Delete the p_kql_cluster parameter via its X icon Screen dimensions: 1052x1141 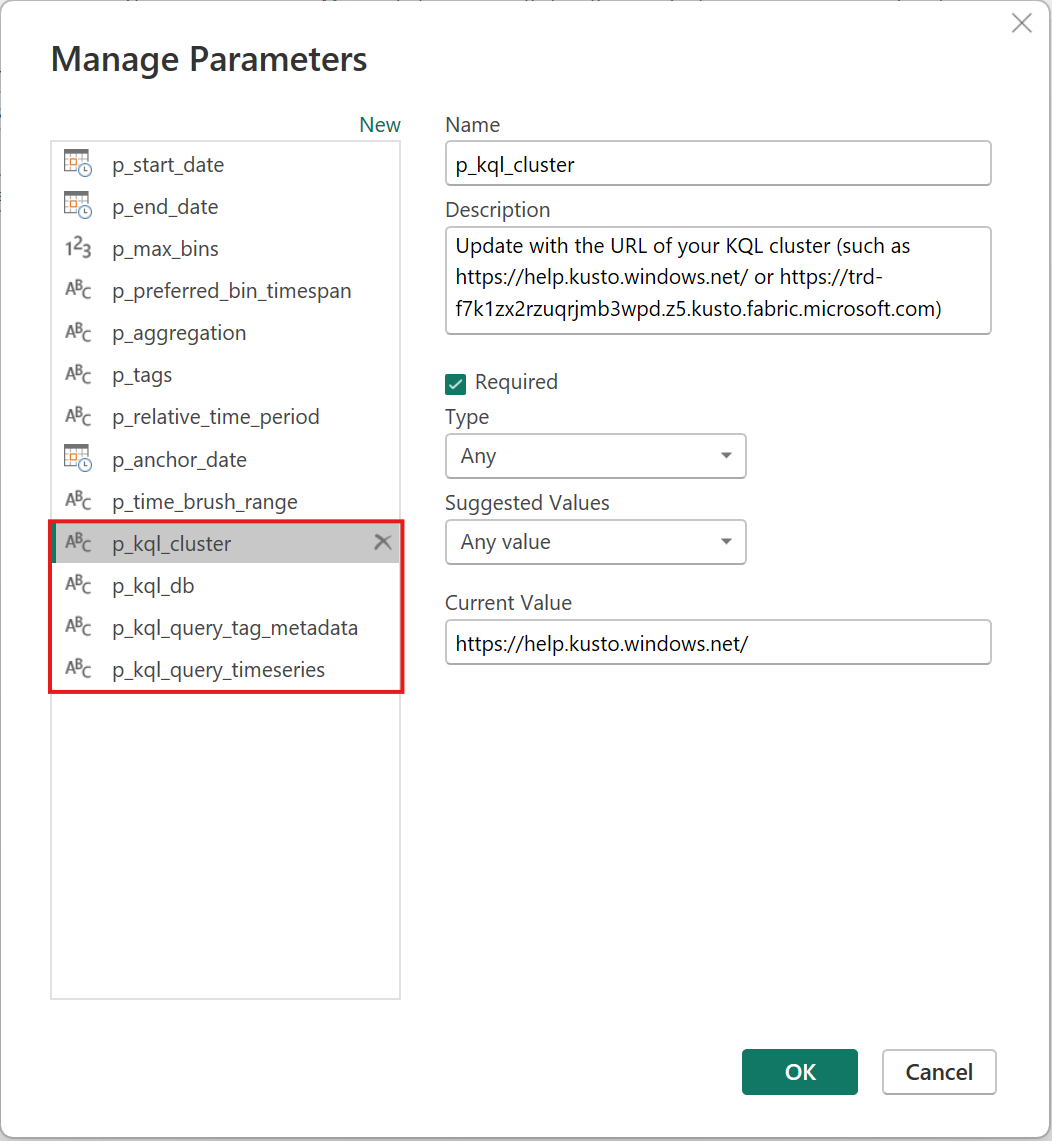point(382,541)
